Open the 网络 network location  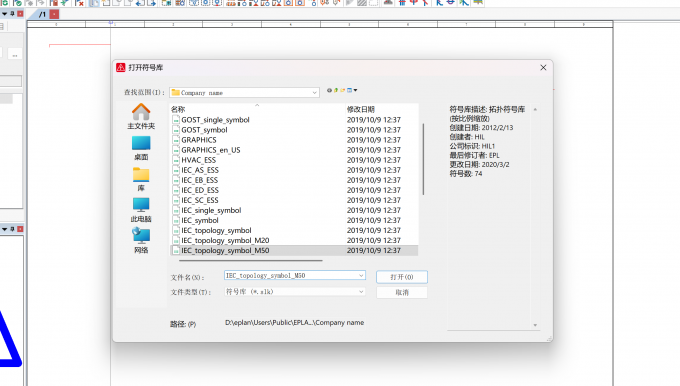point(141,241)
